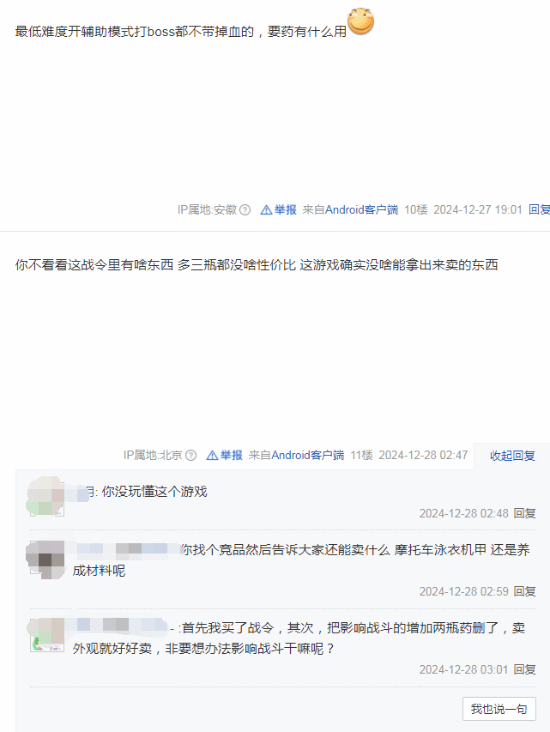This screenshot has height=732, width=550.
Task: Collapse replies with 收起回复
Action: [512, 456]
